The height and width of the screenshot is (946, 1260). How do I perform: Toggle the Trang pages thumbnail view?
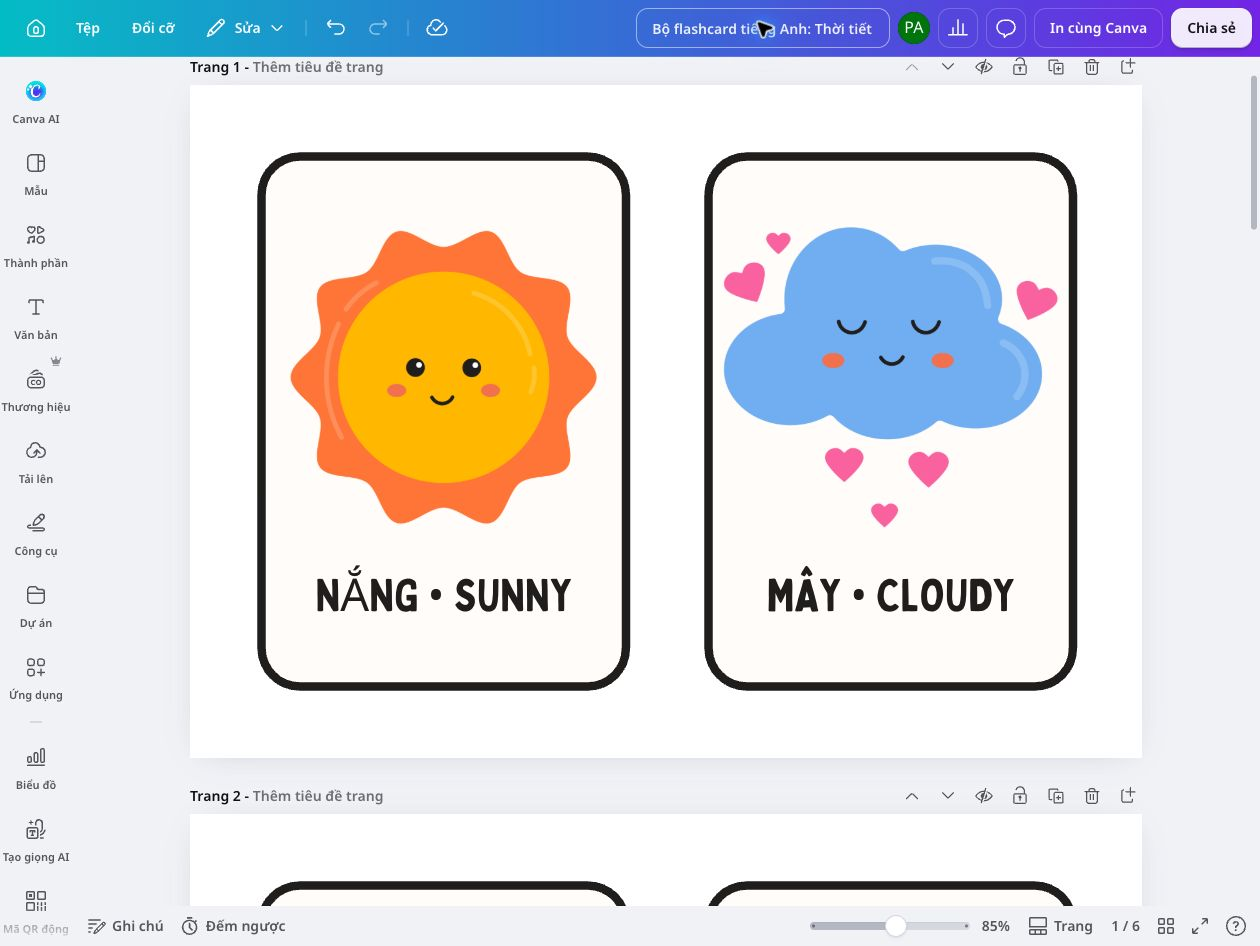tap(1060, 926)
